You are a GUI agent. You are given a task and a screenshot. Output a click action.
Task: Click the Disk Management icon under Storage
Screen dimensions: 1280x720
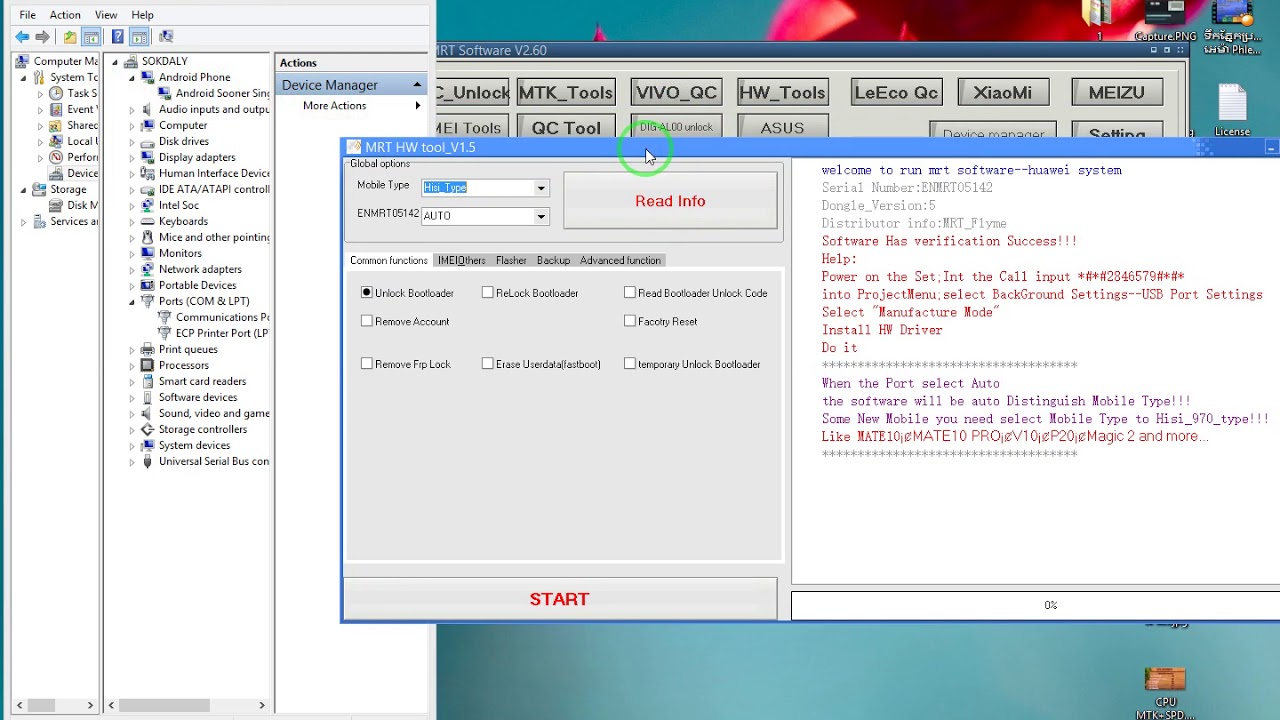(56, 205)
